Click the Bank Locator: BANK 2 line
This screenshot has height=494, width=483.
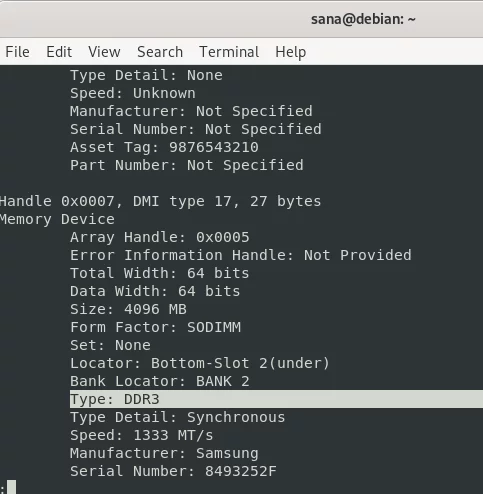tap(159, 381)
